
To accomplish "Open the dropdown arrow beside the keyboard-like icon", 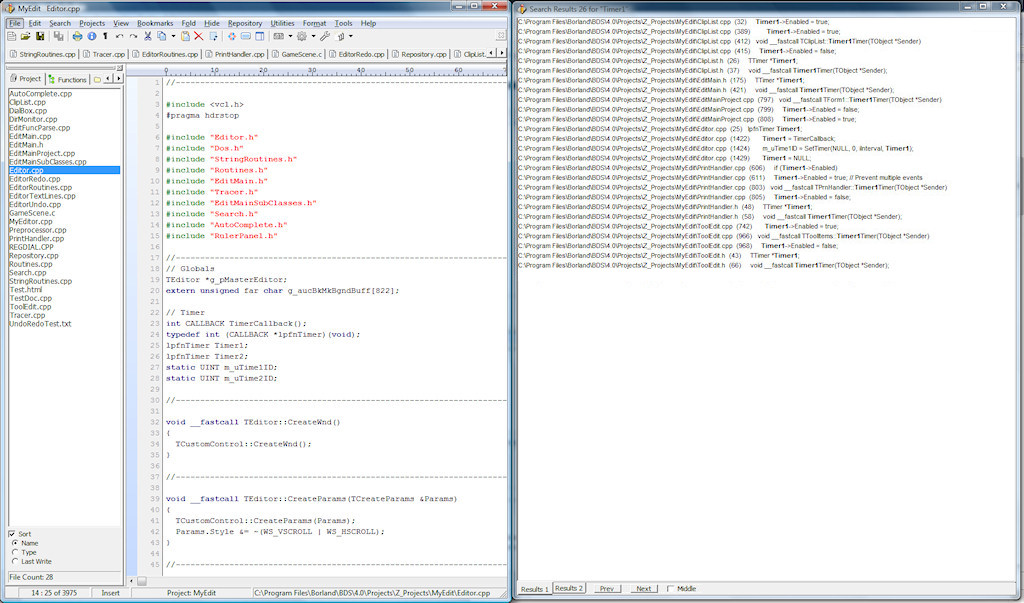I will pos(291,37).
